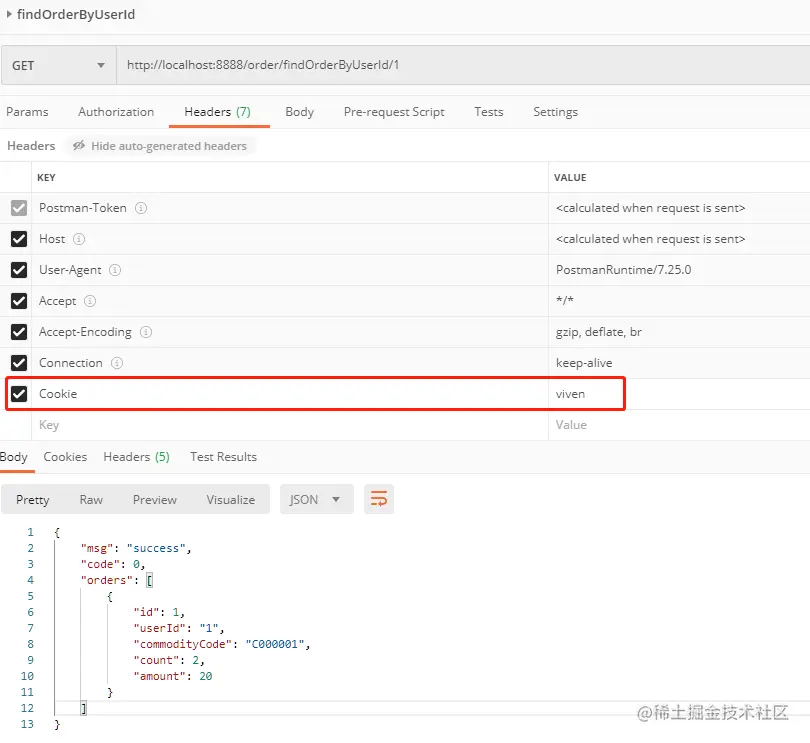The width and height of the screenshot is (810, 743).
Task: Open the GET method dropdown
Action: click(58, 66)
